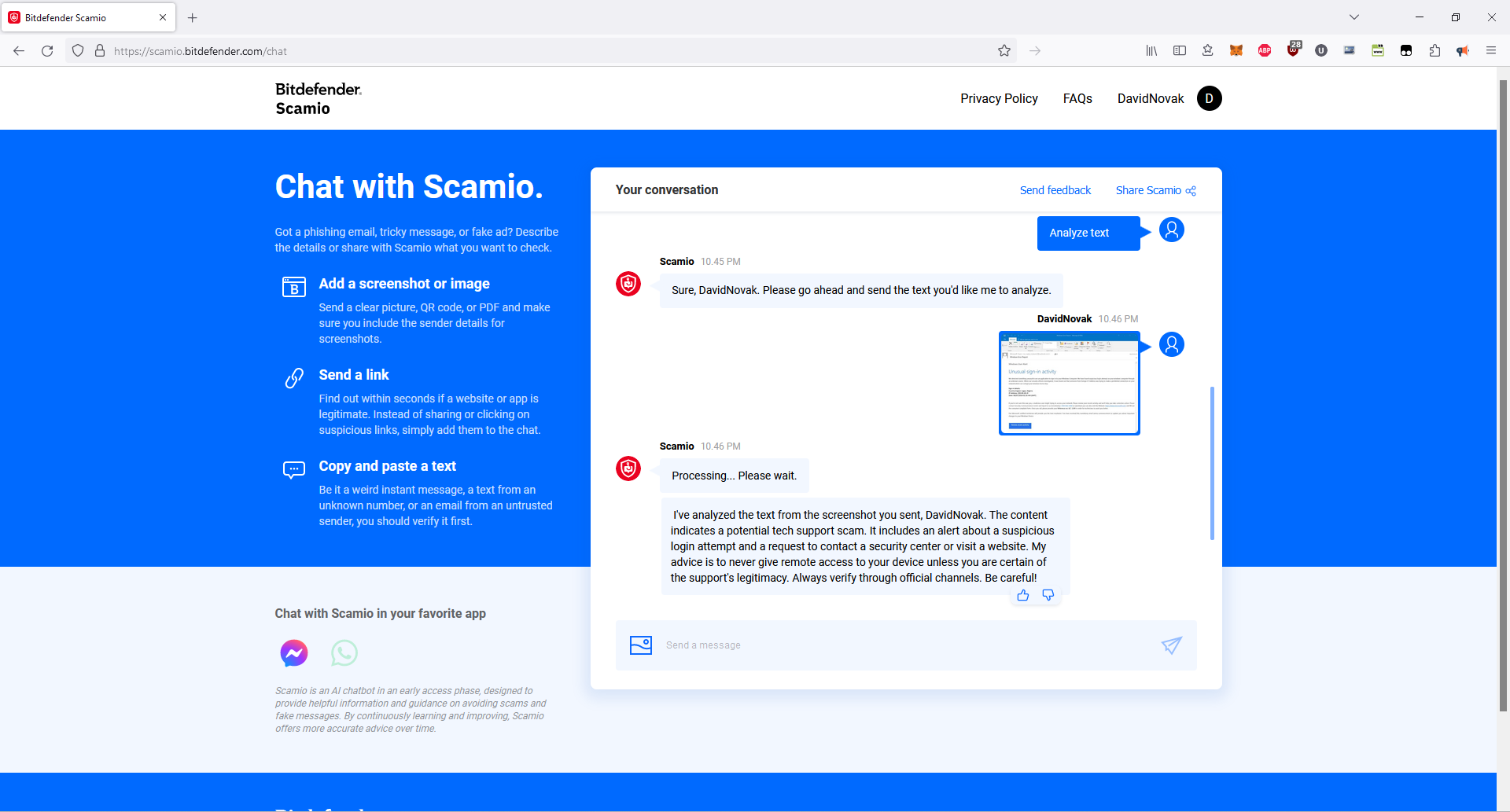Open the Firefox hamburger menu
The height and width of the screenshot is (812, 1510).
coord(1491,51)
